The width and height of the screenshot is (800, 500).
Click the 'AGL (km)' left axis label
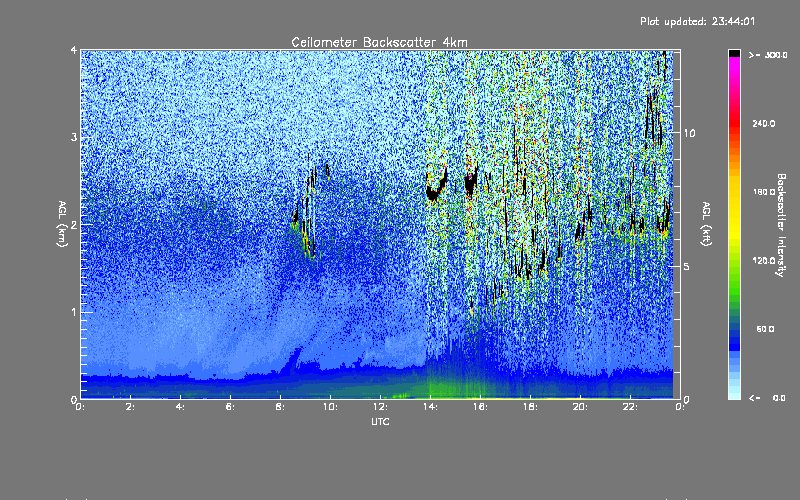[63, 224]
